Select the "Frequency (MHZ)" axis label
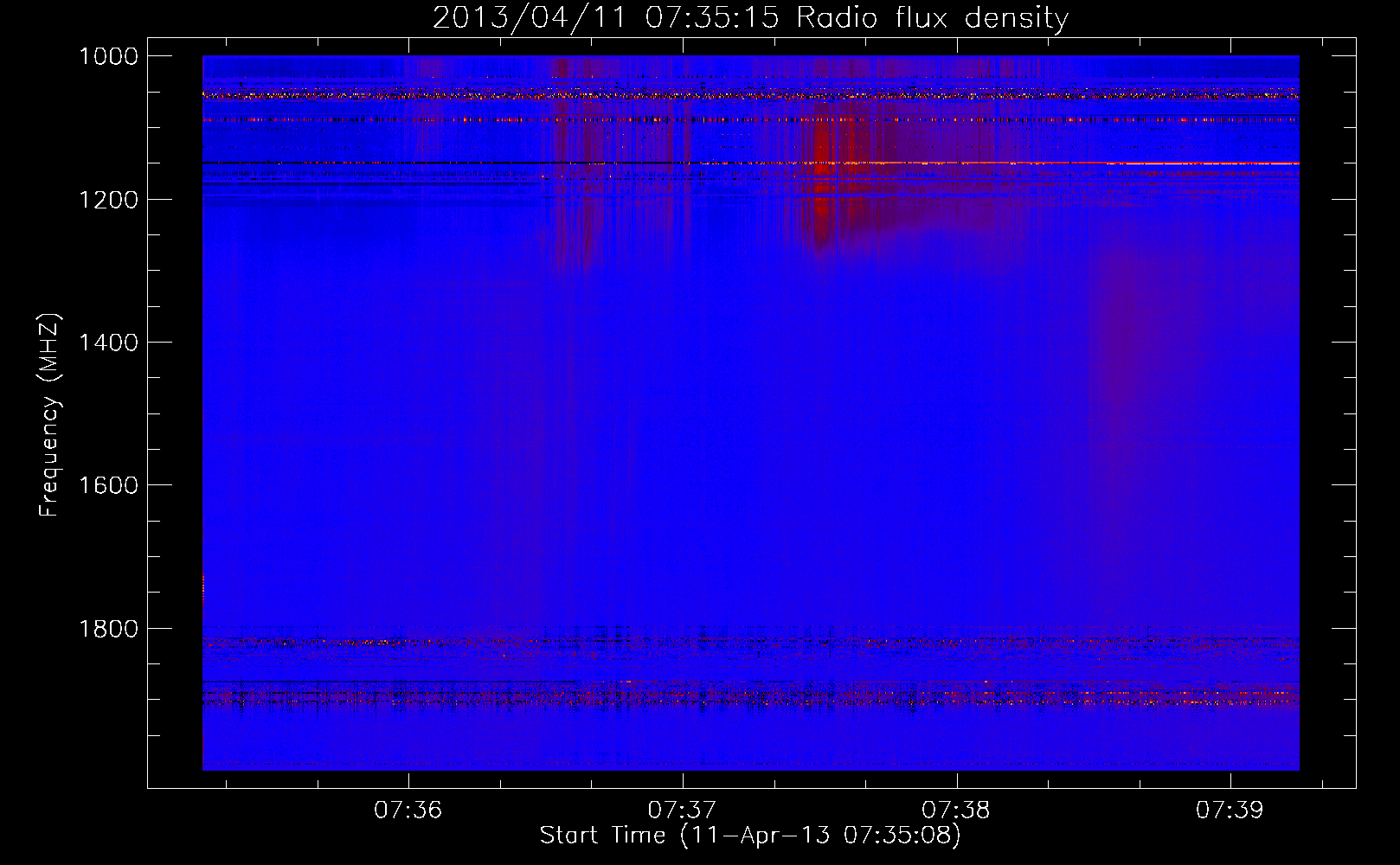 point(50,415)
